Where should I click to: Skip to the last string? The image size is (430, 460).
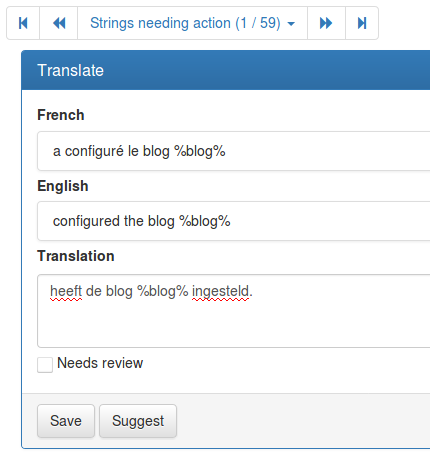(362, 23)
